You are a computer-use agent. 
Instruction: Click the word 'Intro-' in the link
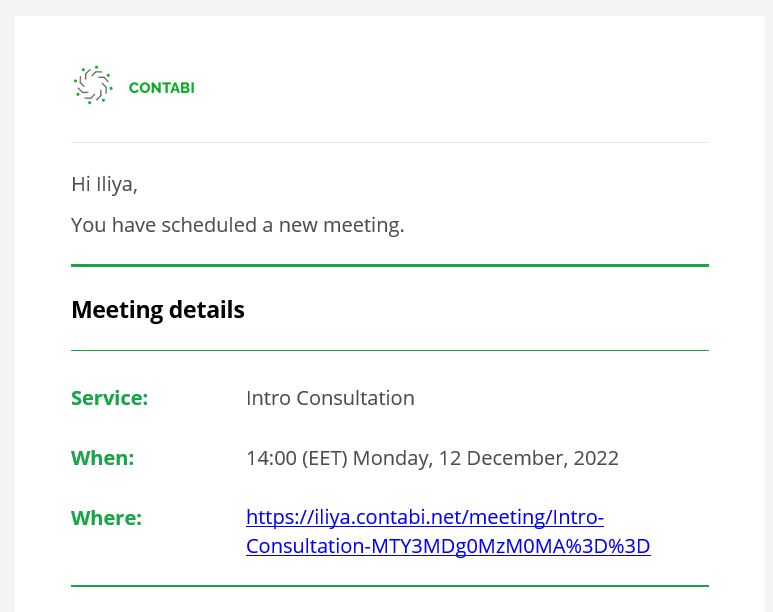pyautogui.click(x=578, y=517)
